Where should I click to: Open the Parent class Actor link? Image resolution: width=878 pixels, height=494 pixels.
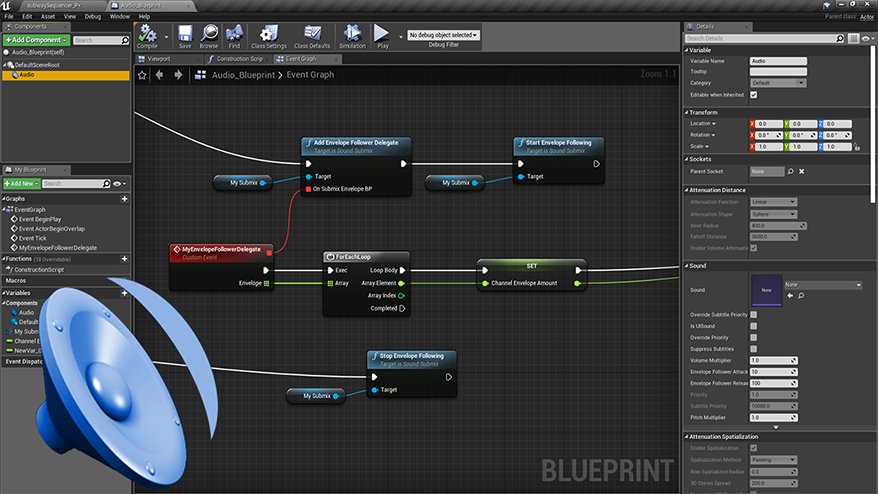tap(867, 17)
